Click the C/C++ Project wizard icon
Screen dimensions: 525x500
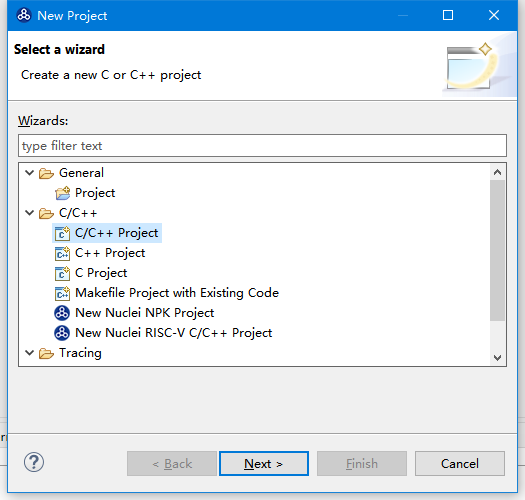pos(62,233)
